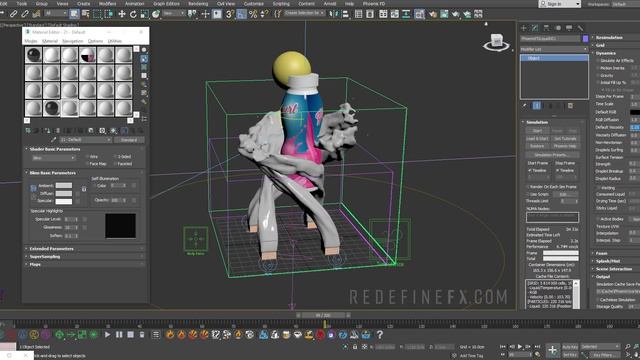Click Sample Type icon beside material slots

pyautogui.click(x=144, y=49)
